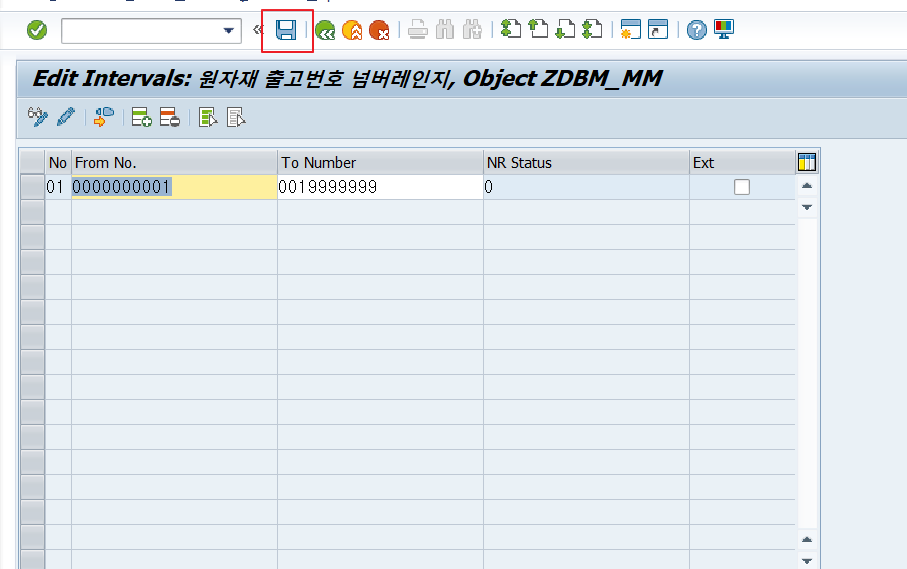The height and width of the screenshot is (569, 907).
Task: Create a new session with window-star icon
Action: click(x=631, y=29)
